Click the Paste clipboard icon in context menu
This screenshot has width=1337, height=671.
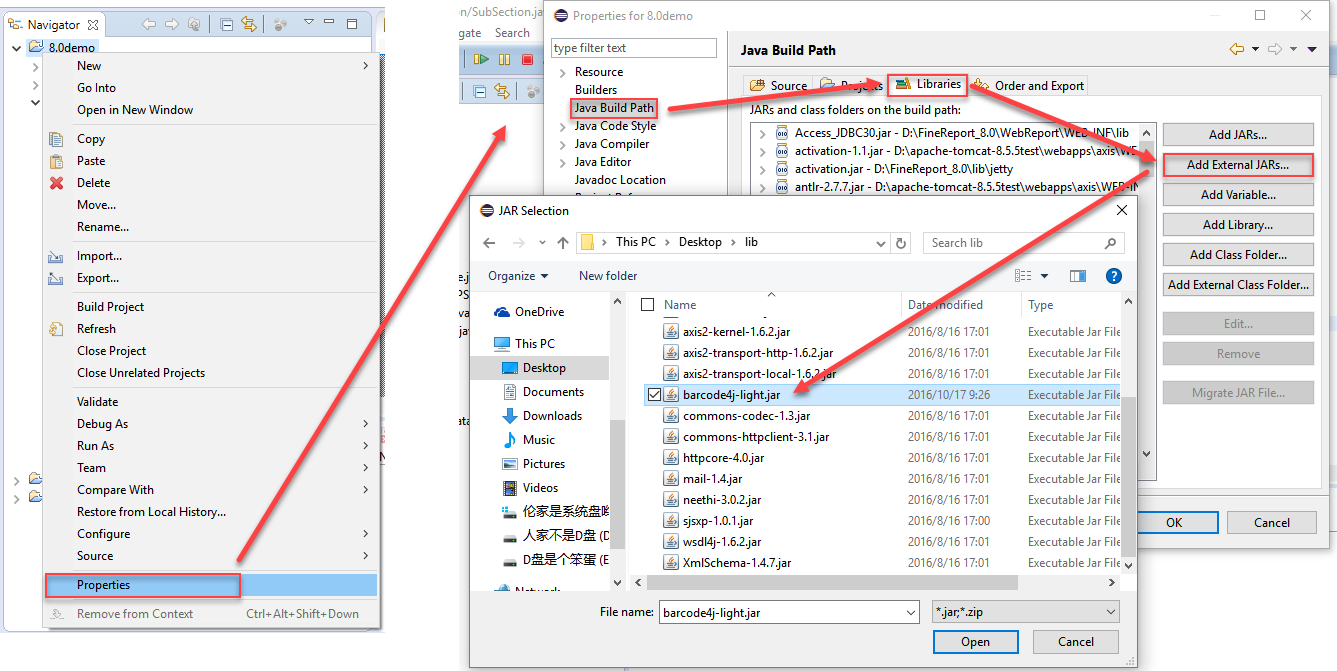57,161
